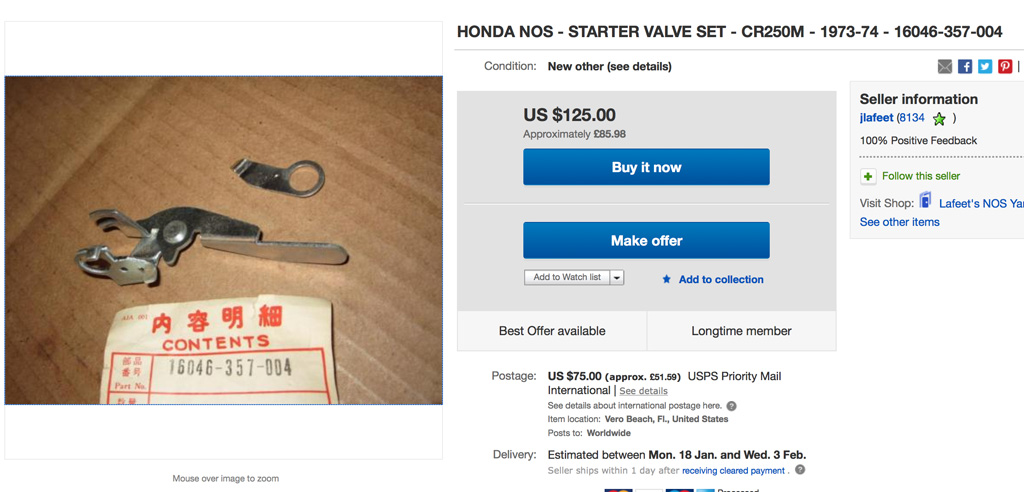Click the shop door icon

pyautogui.click(x=925, y=201)
